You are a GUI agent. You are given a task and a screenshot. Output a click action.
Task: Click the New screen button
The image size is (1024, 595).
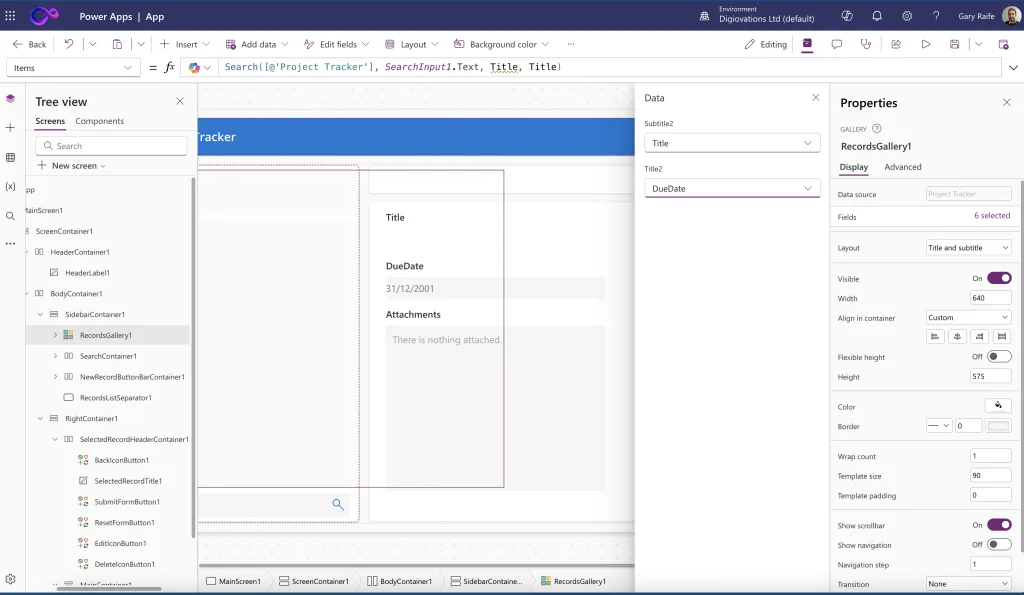point(74,166)
